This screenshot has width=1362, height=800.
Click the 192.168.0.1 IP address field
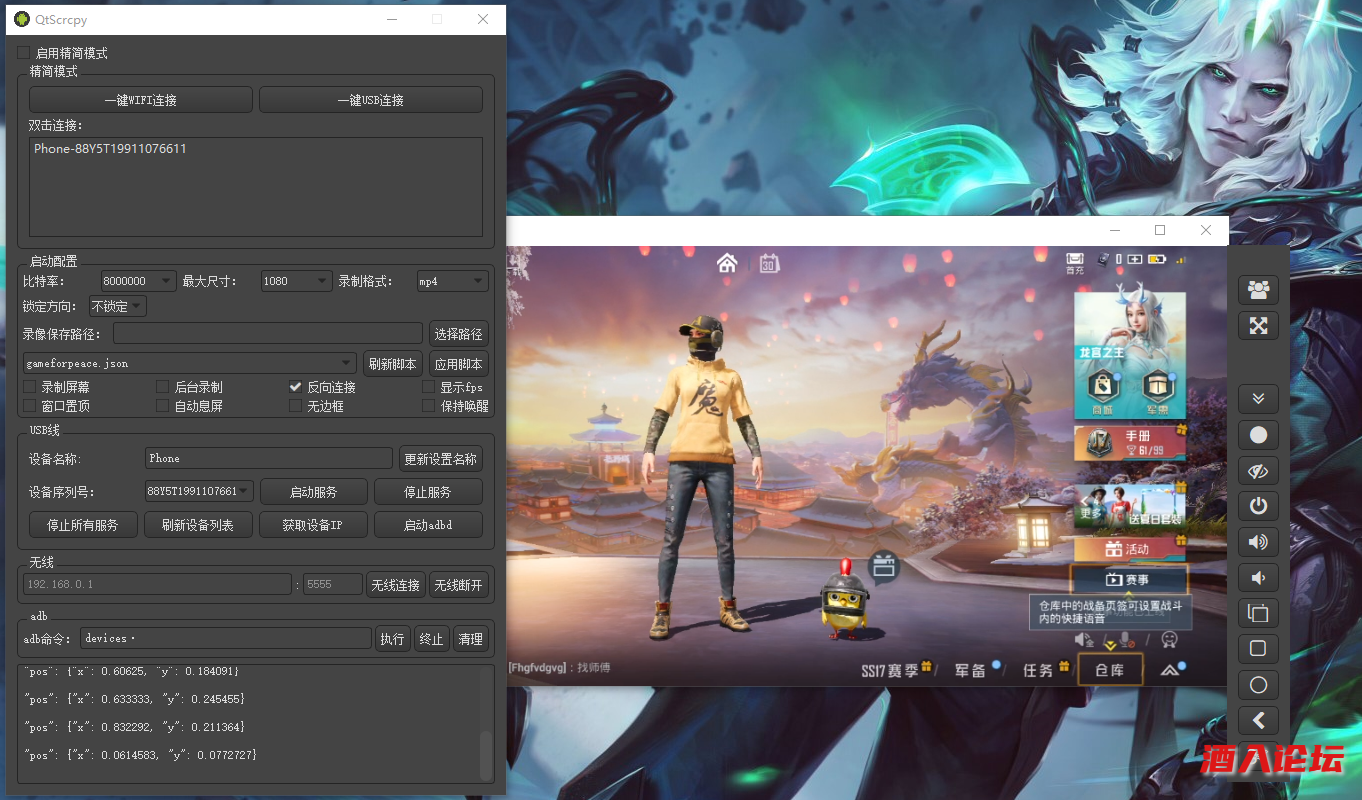pos(158,584)
